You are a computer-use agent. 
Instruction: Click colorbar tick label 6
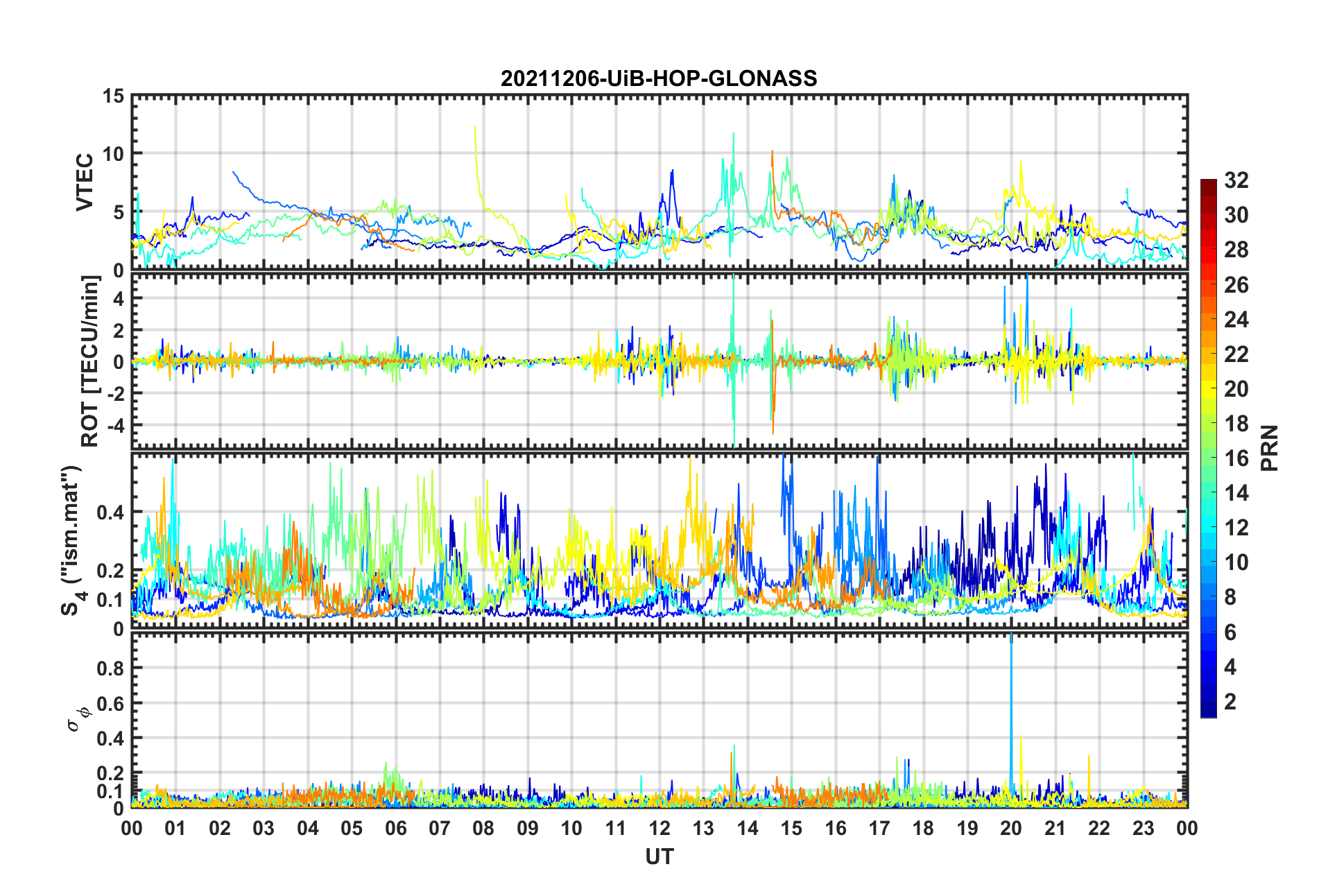click(x=1230, y=632)
